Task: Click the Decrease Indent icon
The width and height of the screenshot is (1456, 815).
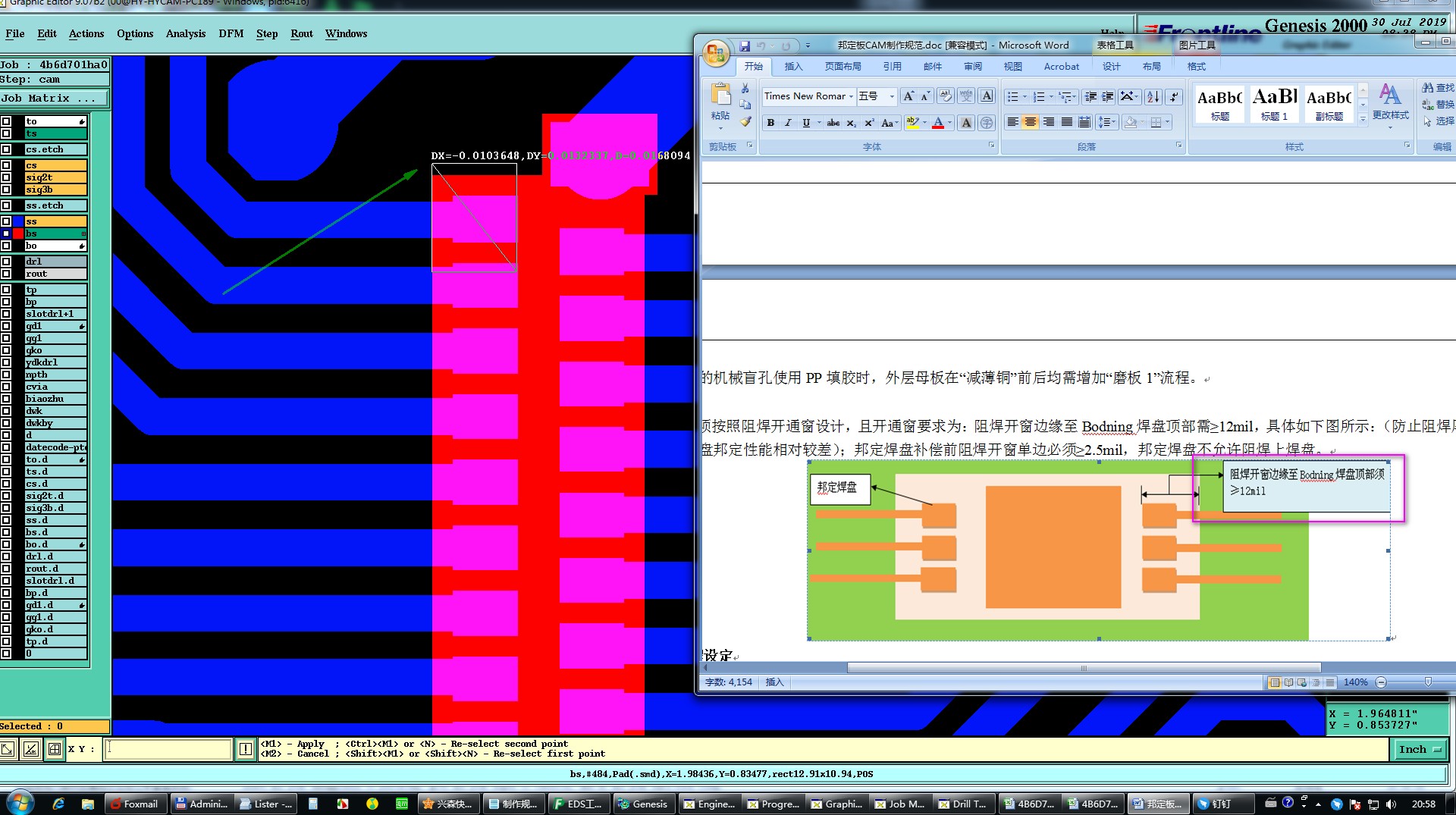Action: point(1090,96)
